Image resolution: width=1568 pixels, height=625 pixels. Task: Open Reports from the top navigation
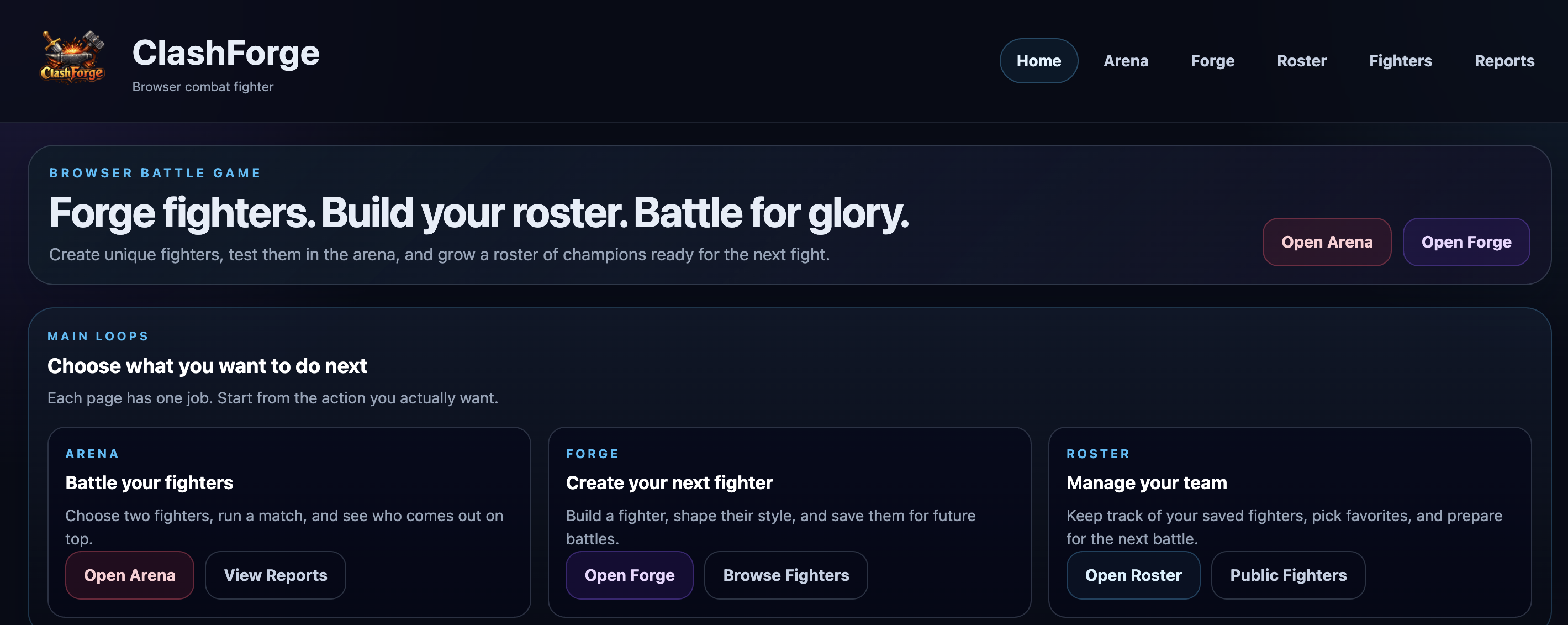click(1504, 60)
